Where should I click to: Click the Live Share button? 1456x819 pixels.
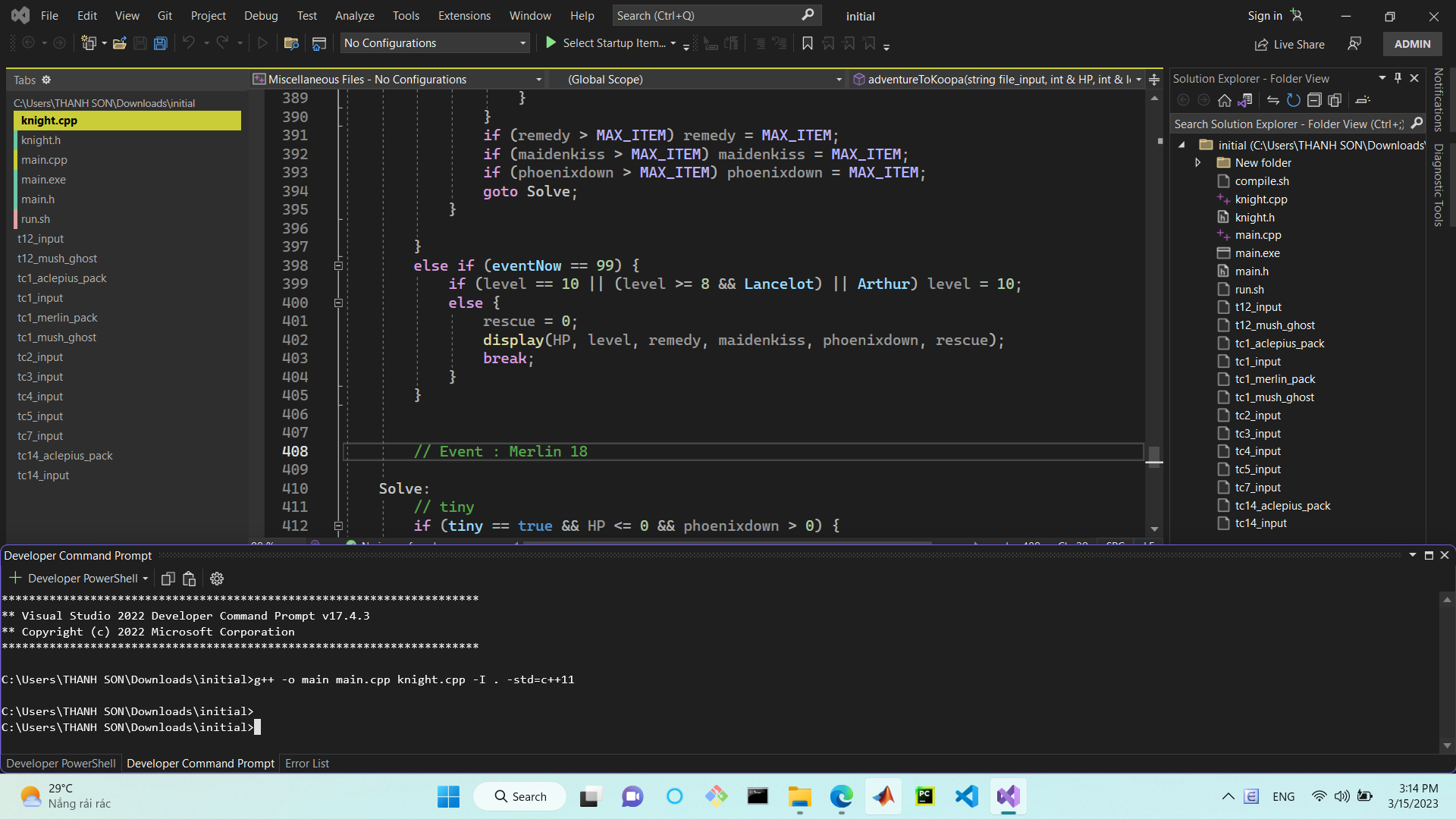click(1289, 44)
